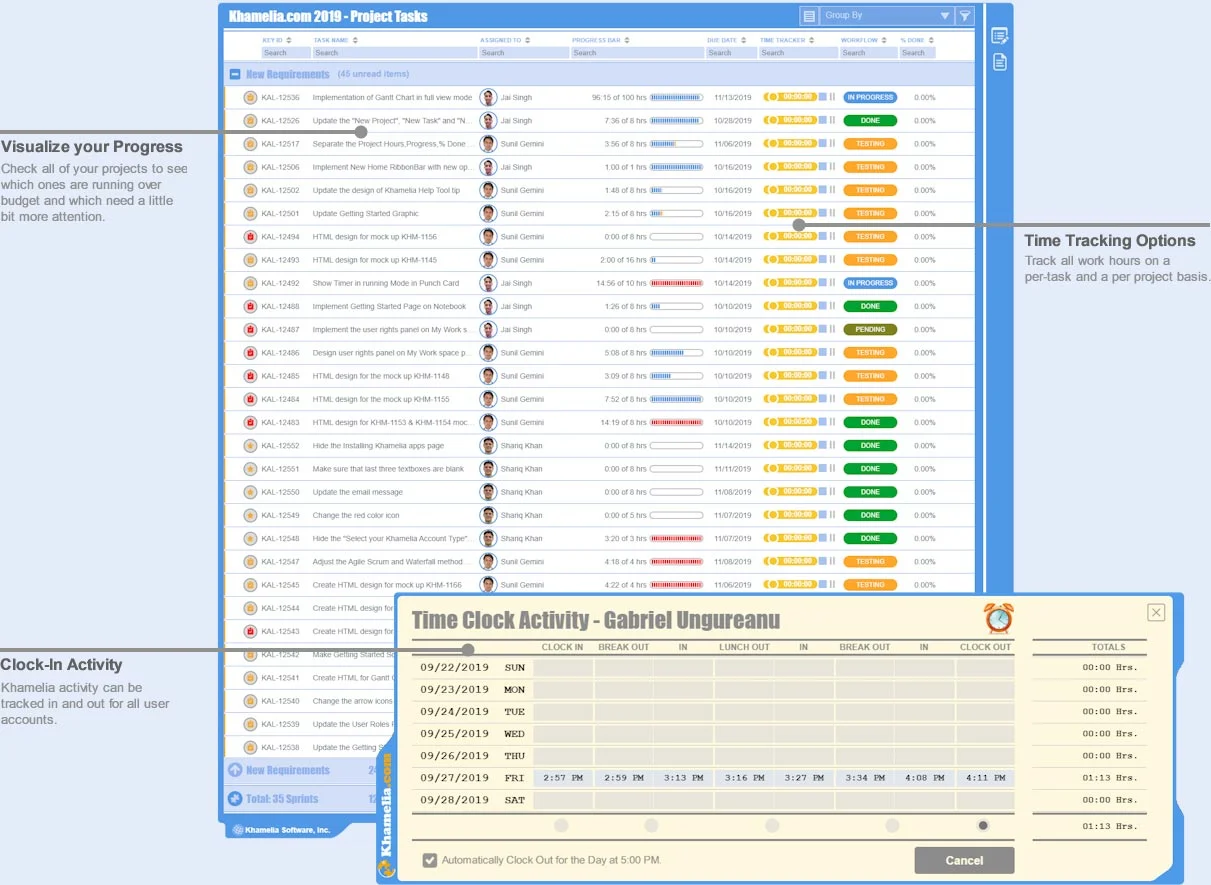
Task: Click the '(45 unread items)' label
Action: point(373,74)
